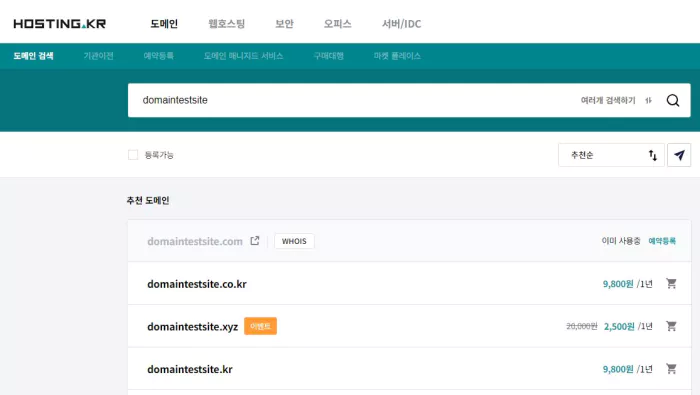The height and width of the screenshot is (395, 700).
Task: Open domaintestsite.com external link icon
Action: pos(255,241)
